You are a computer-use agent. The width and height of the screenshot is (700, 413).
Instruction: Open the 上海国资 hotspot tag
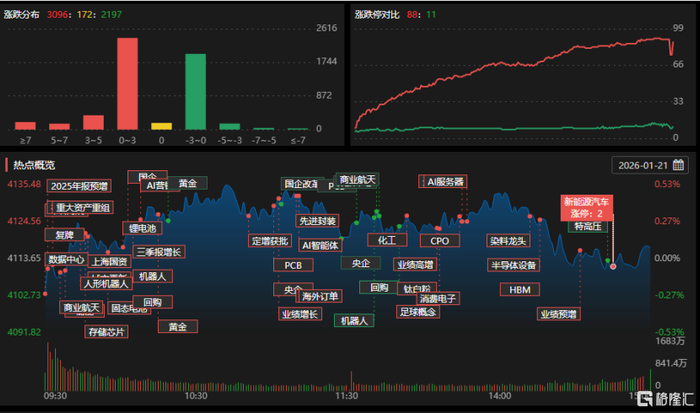click(x=110, y=262)
